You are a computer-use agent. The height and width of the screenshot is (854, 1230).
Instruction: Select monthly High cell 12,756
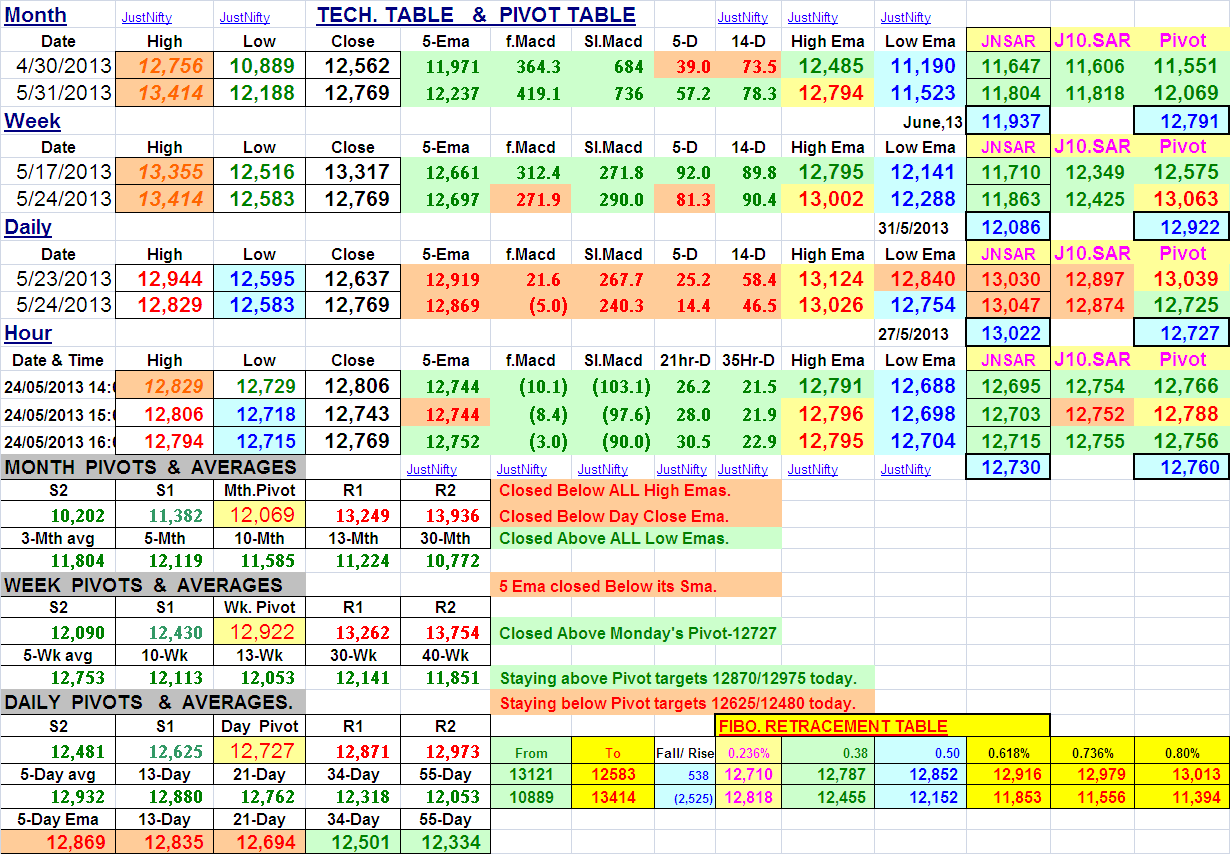tap(165, 66)
